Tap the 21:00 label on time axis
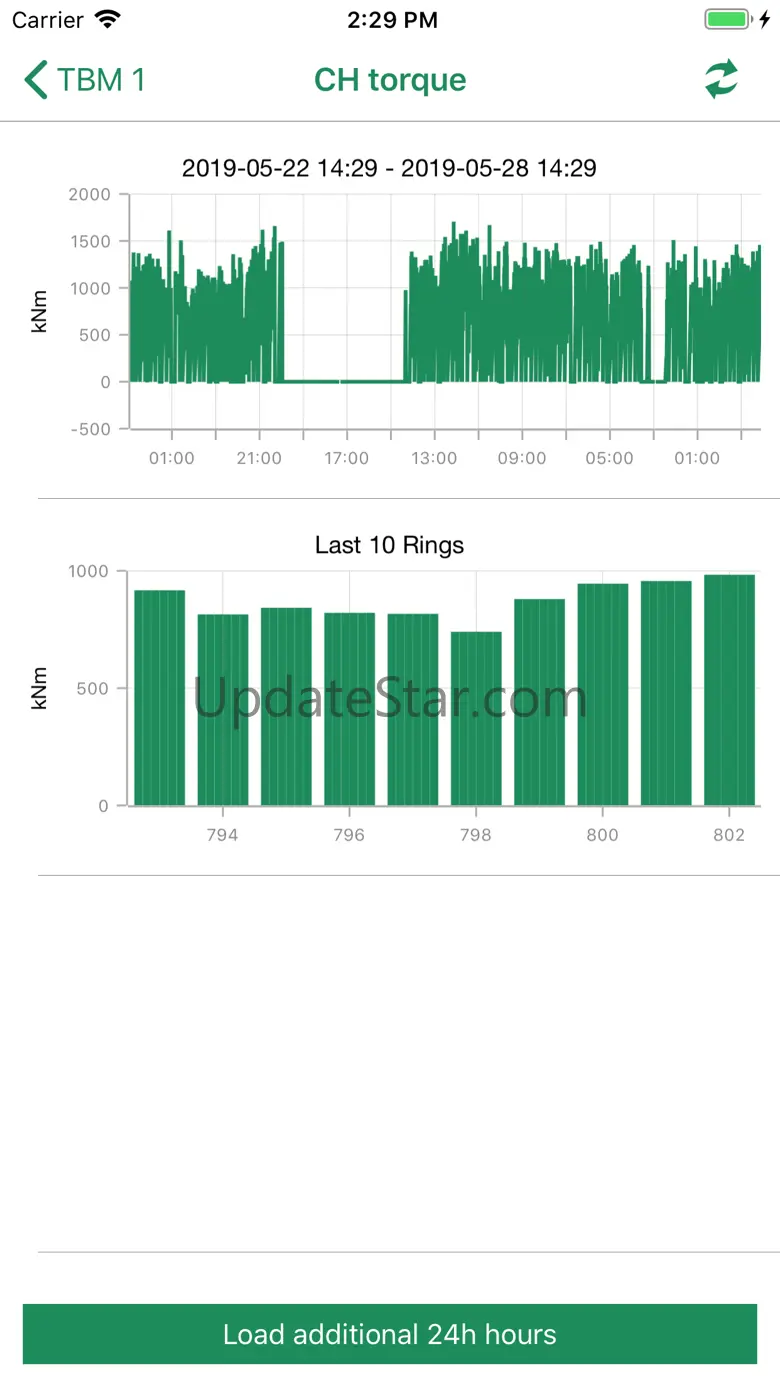 click(x=259, y=458)
